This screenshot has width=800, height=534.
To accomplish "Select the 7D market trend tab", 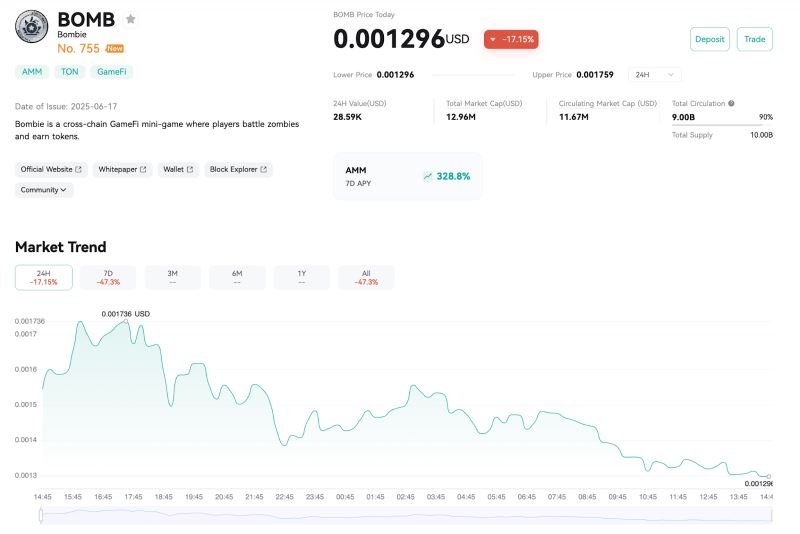I will click(x=108, y=277).
